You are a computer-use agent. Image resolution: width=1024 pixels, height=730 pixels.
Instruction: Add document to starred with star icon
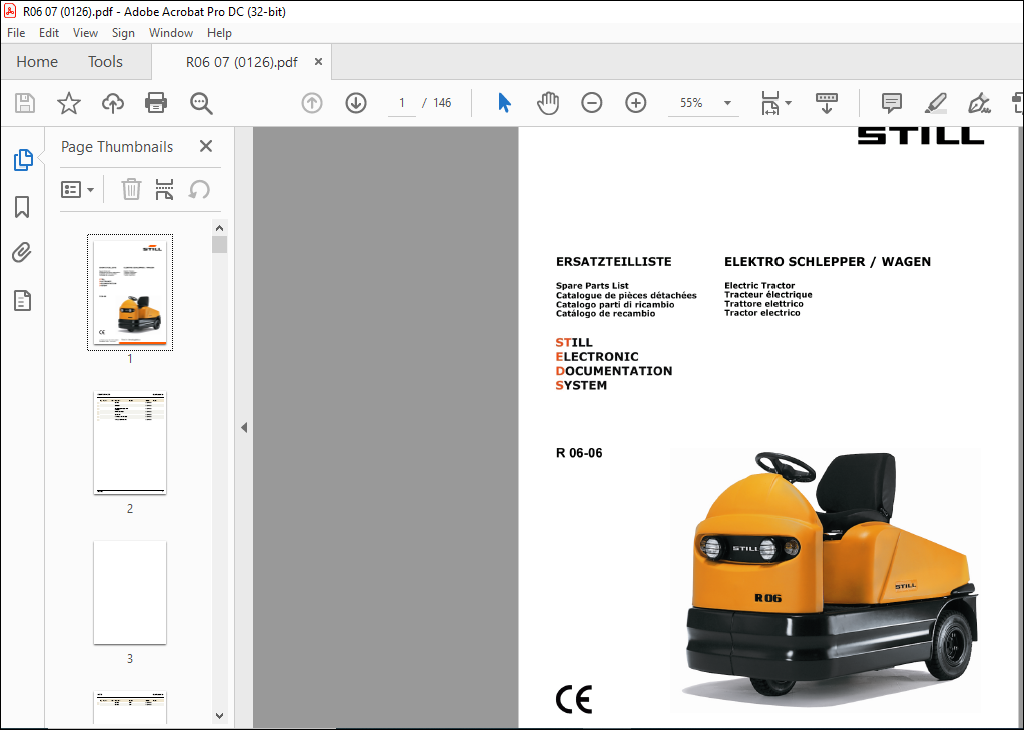(69, 103)
